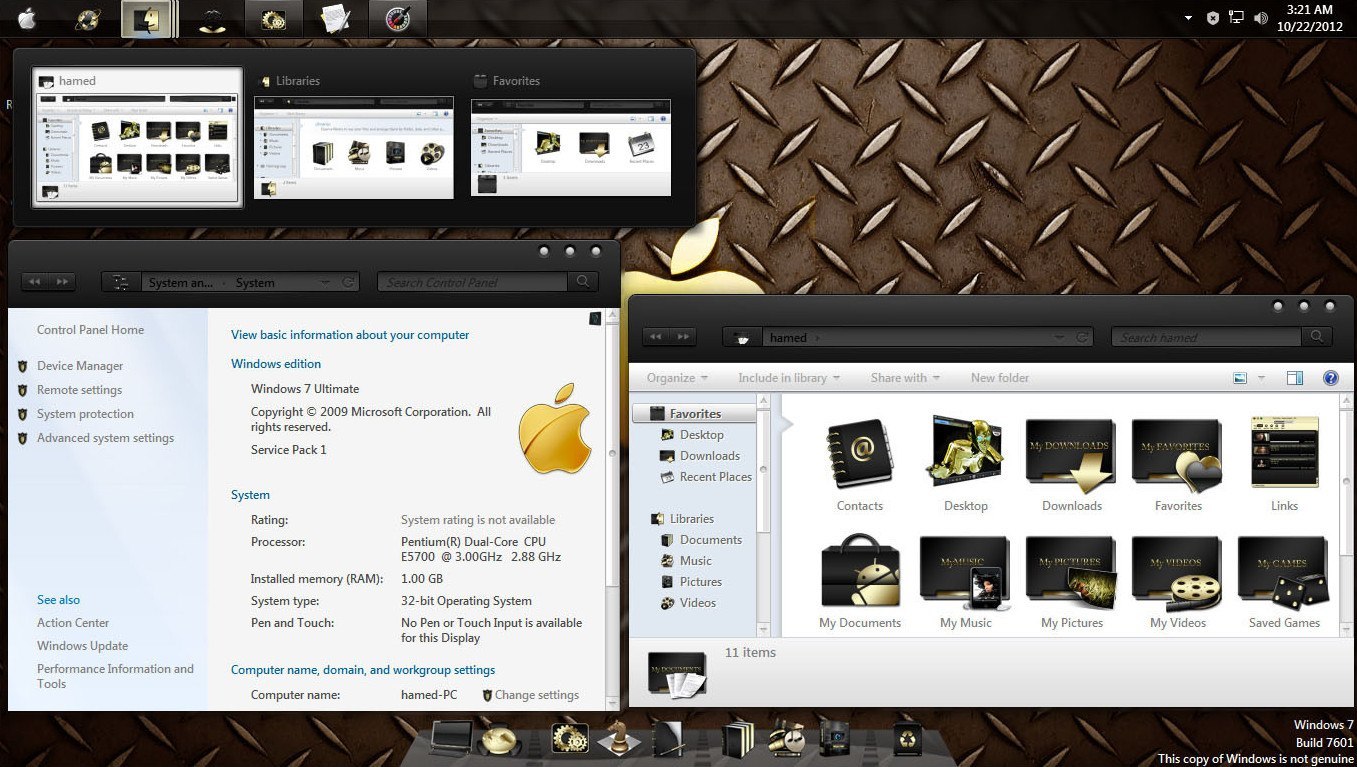Image resolution: width=1357 pixels, height=767 pixels.
Task: Open the My Music iPod-style icon
Action: coord(964,570)
